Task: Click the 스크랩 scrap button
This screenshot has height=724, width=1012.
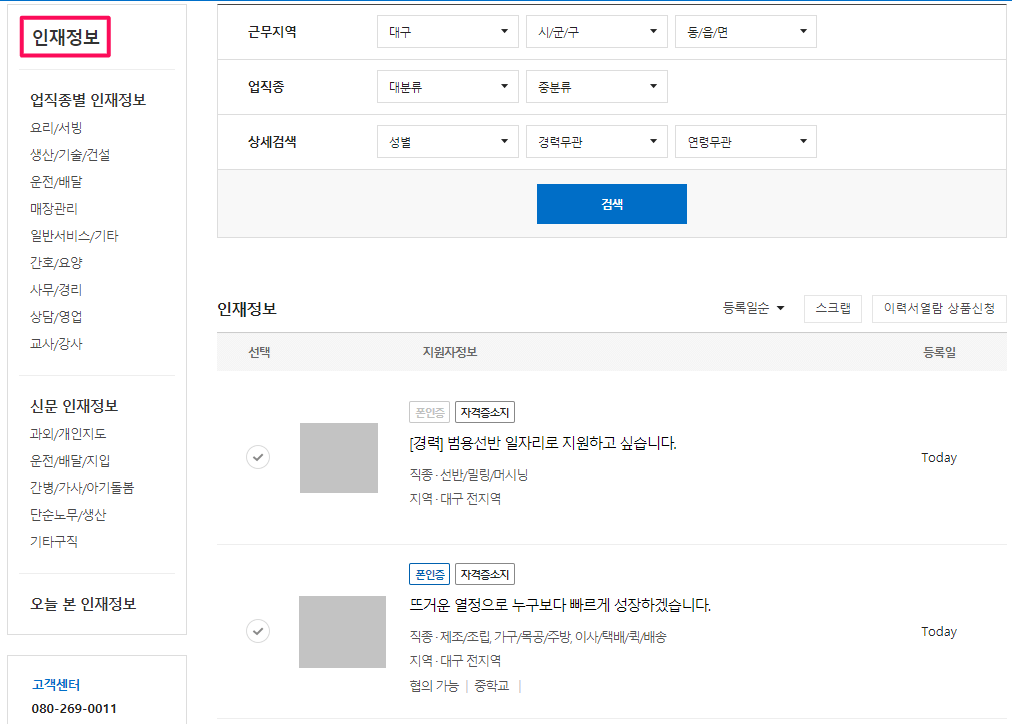Action: click(833, 308)
